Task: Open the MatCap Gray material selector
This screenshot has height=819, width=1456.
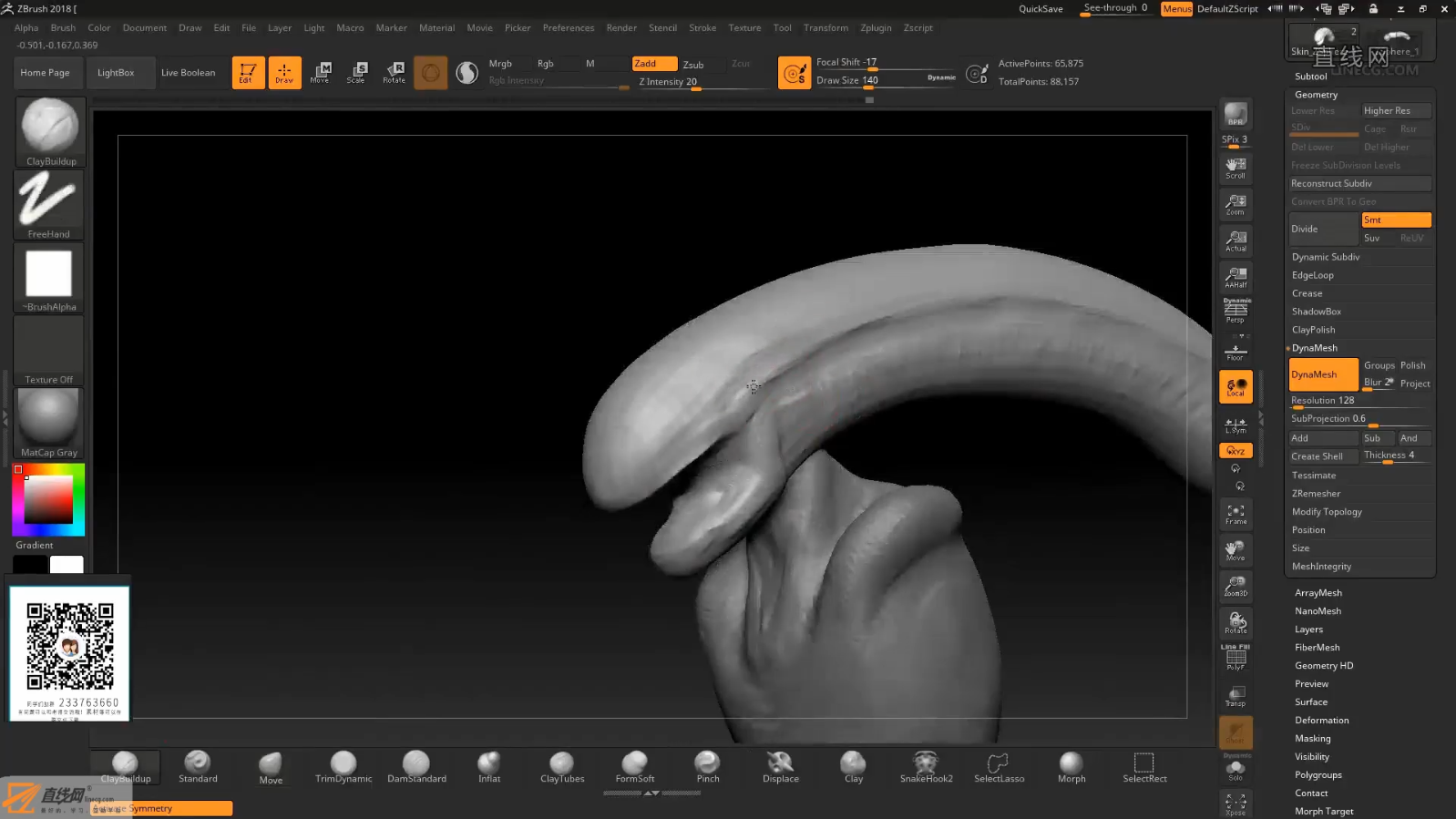Action: click(49, 424)
